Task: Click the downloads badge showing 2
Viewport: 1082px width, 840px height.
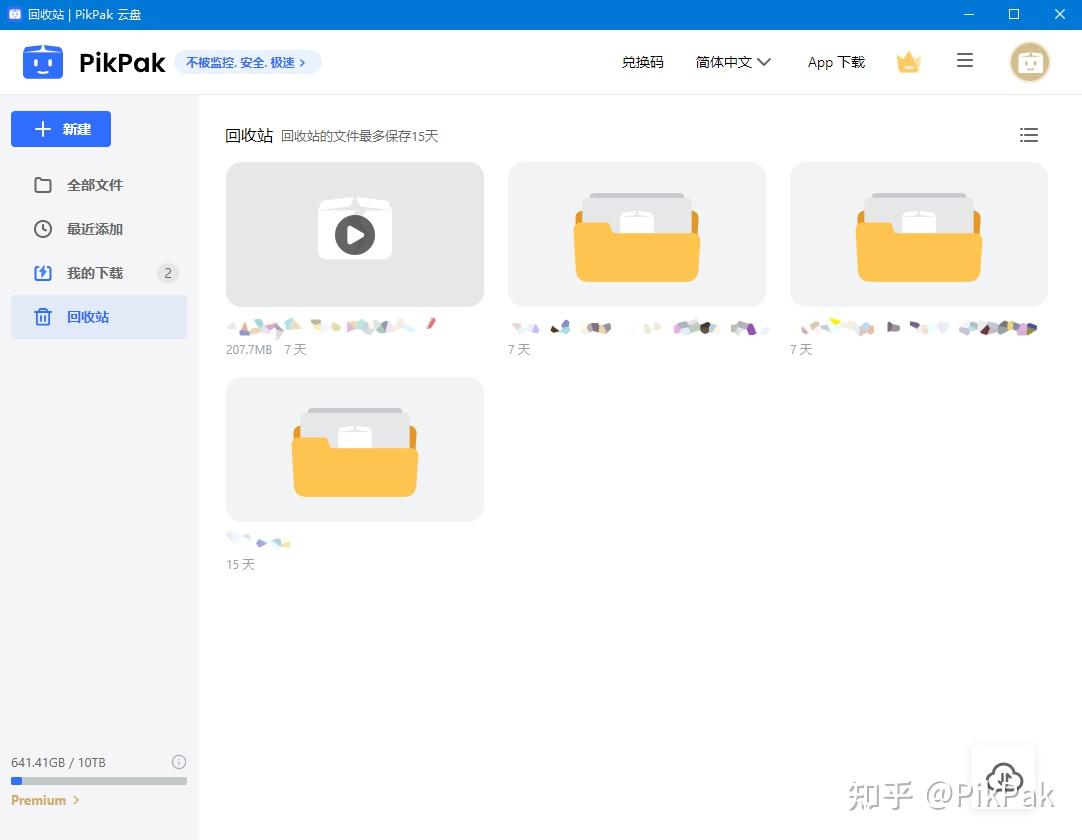Action: pos(167,272)
